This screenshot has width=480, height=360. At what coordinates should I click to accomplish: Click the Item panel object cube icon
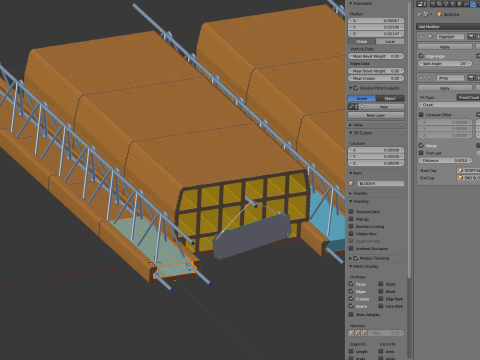tap(351, 184)
